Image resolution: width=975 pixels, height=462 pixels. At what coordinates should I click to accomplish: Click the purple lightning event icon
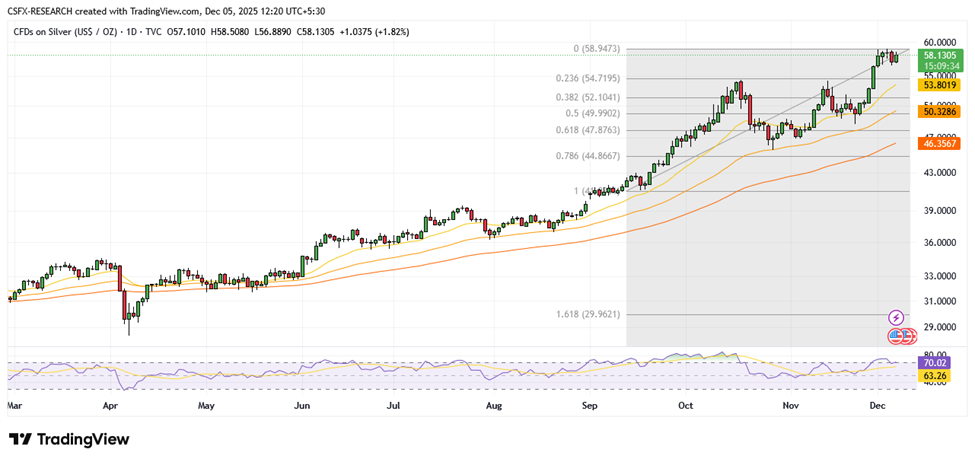click(896, 317)
